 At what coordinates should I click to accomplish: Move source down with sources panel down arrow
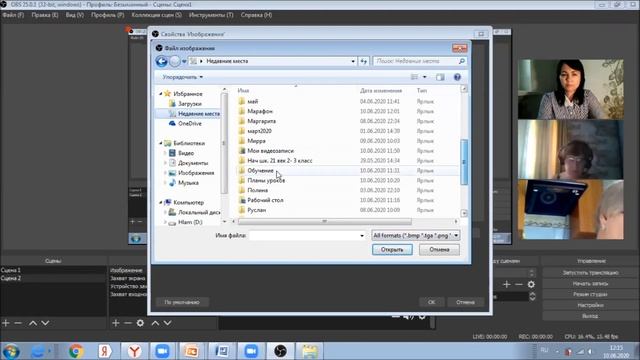click(167, 323)
